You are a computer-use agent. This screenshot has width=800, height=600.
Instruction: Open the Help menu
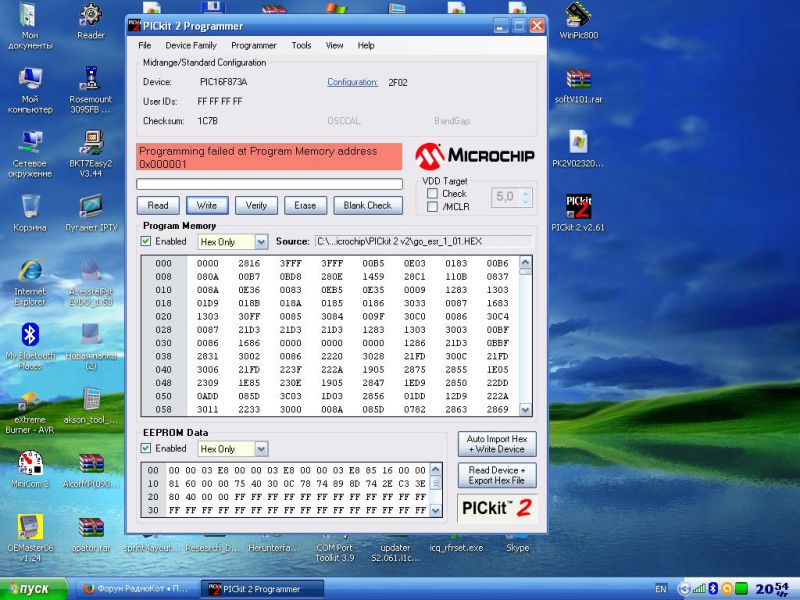366,45
